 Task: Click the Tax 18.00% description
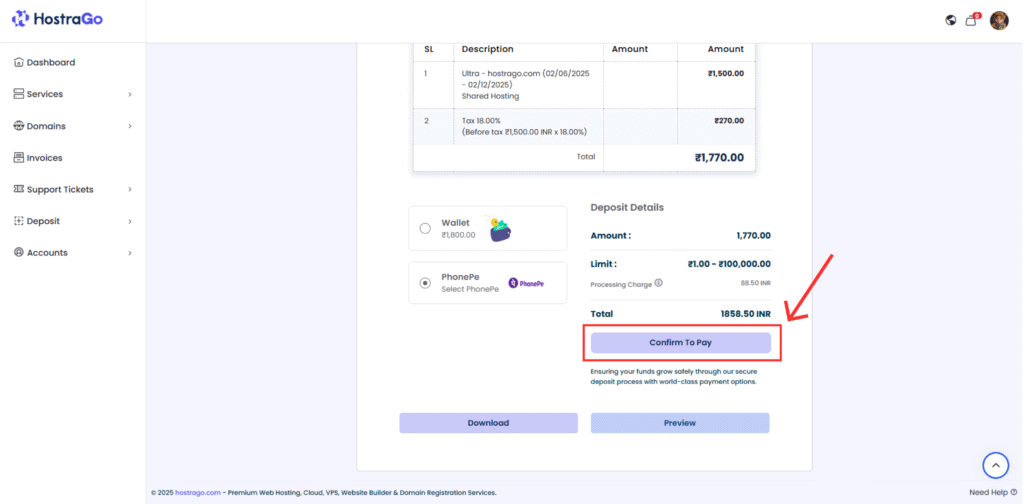[483, 121]
